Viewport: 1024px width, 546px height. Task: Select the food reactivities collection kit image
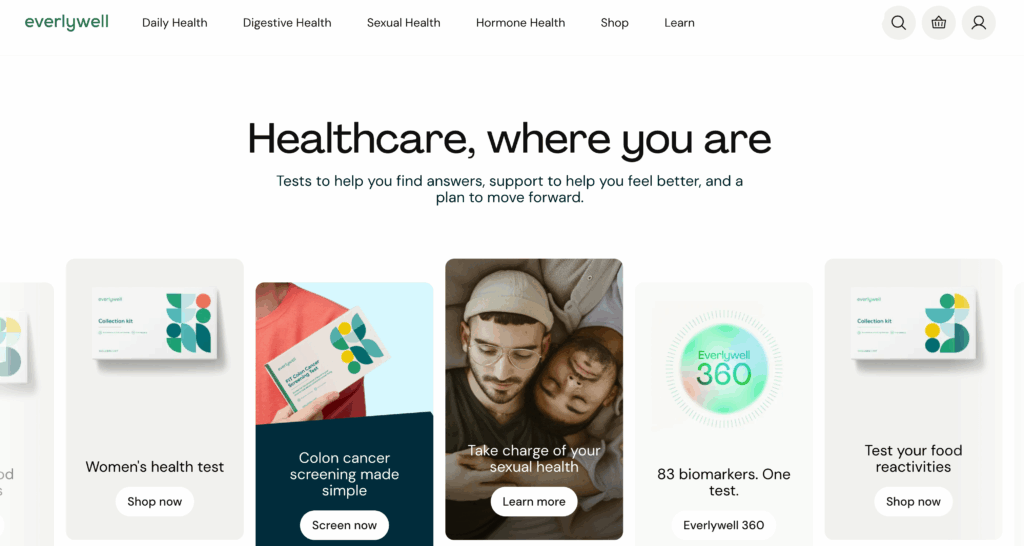(x=914, y=325)
